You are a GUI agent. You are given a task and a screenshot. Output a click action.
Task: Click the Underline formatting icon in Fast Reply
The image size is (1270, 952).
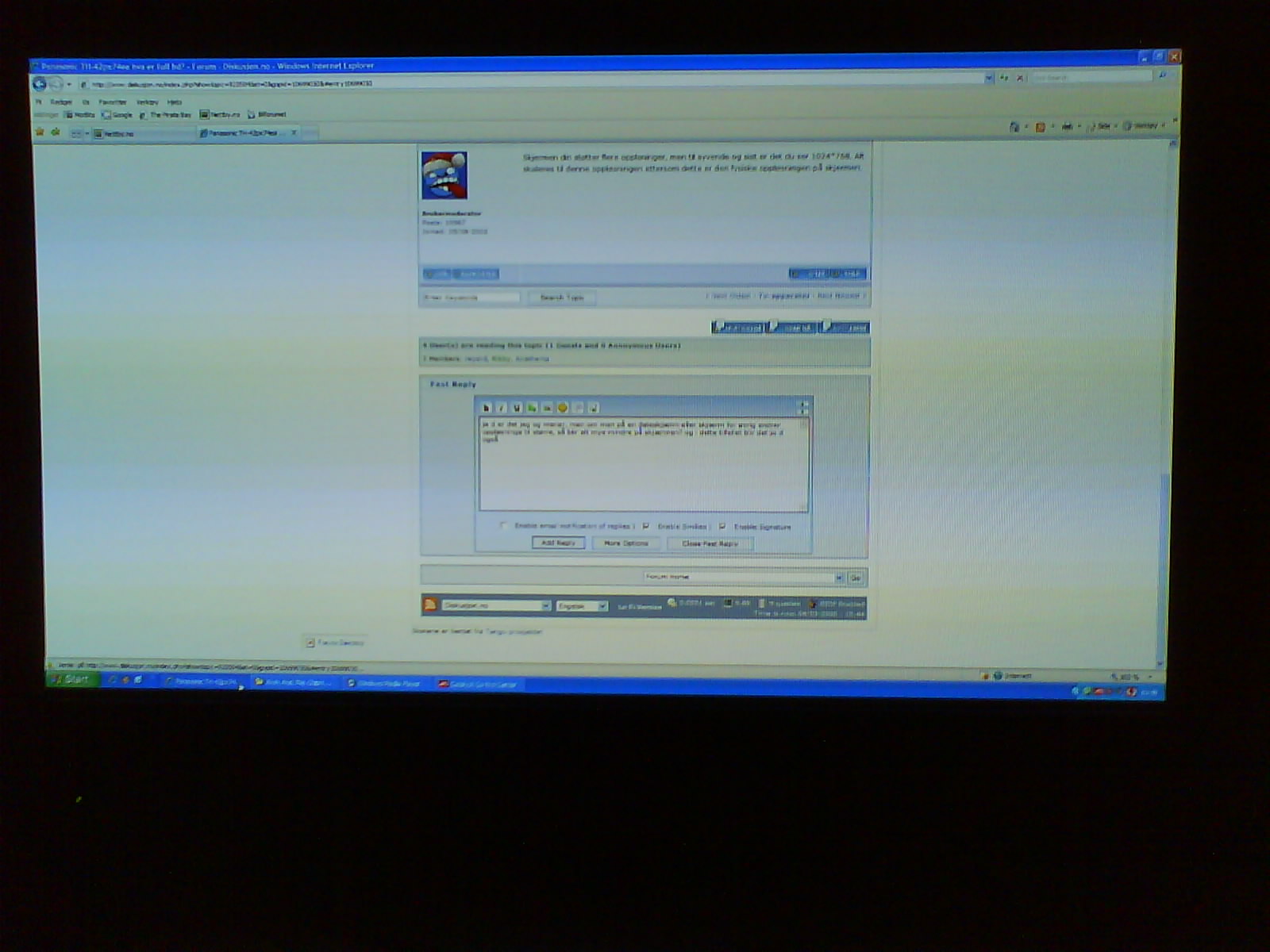[517, 408]
